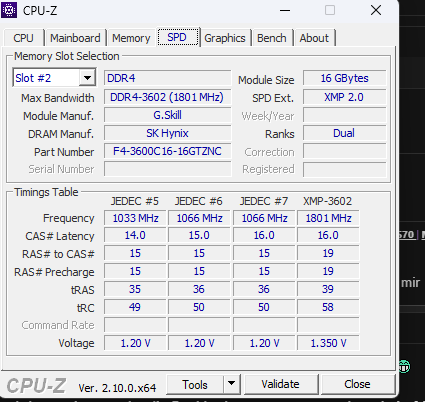Open the Bench tab
Image resolution: width=425 pixels, height=402 pixels.
pyautogui.click(x=272, y=38)
